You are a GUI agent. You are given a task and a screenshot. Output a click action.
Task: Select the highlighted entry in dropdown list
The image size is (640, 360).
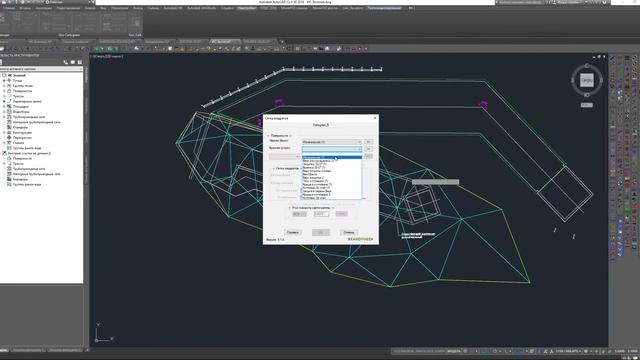click(x=332, y=157)
